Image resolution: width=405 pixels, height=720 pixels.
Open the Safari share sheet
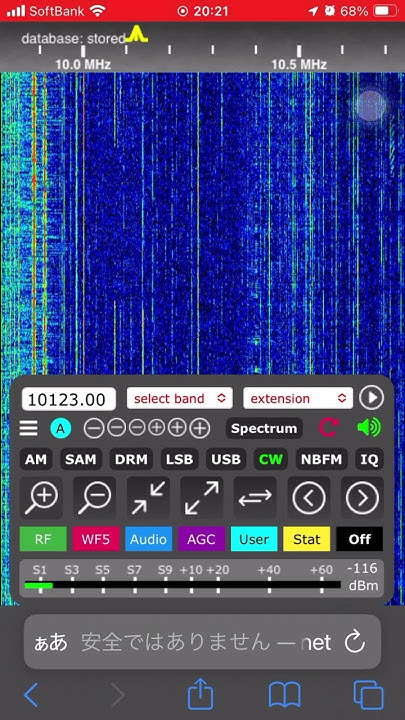point(201,692)
